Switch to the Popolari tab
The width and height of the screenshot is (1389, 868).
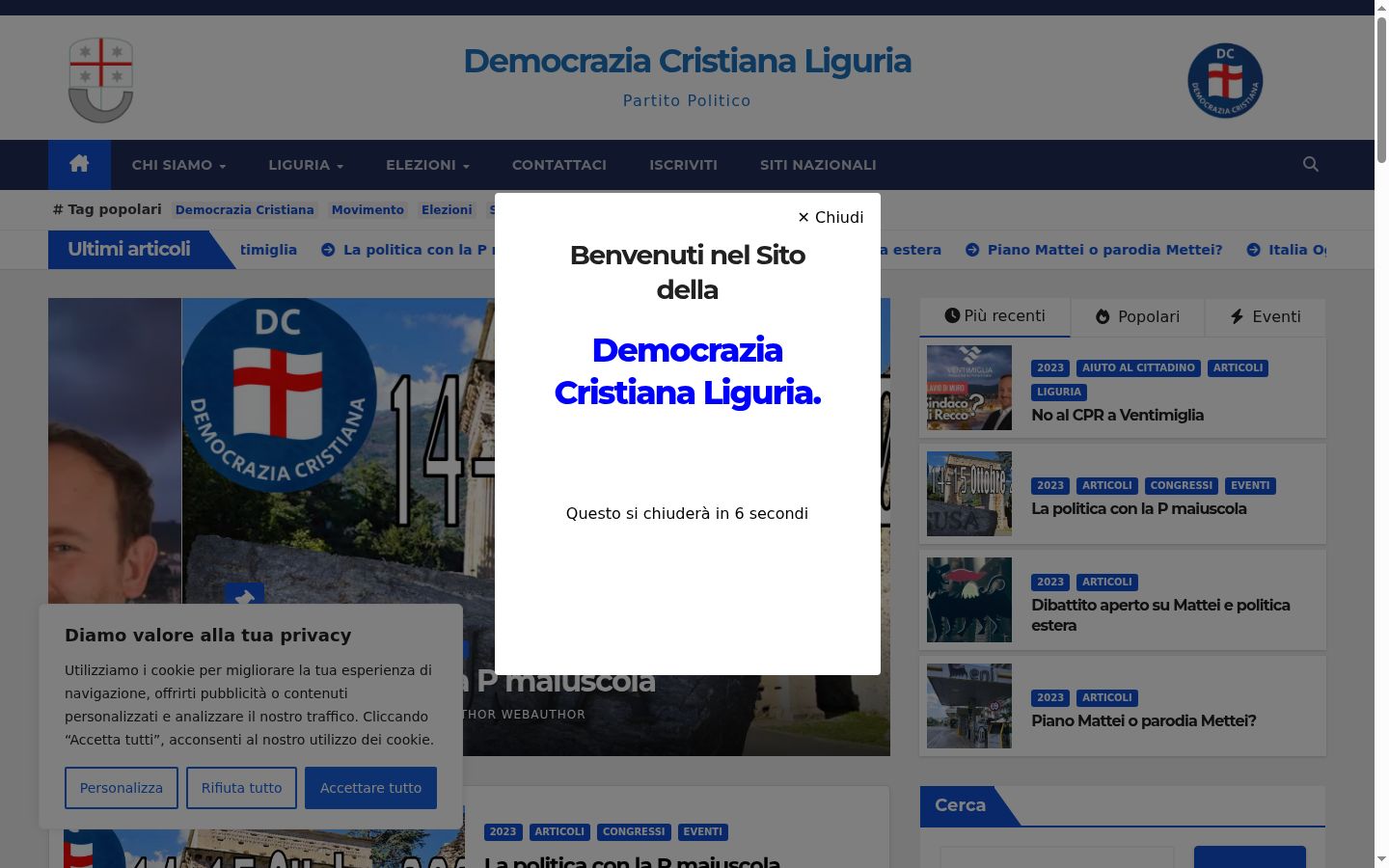1138,316
